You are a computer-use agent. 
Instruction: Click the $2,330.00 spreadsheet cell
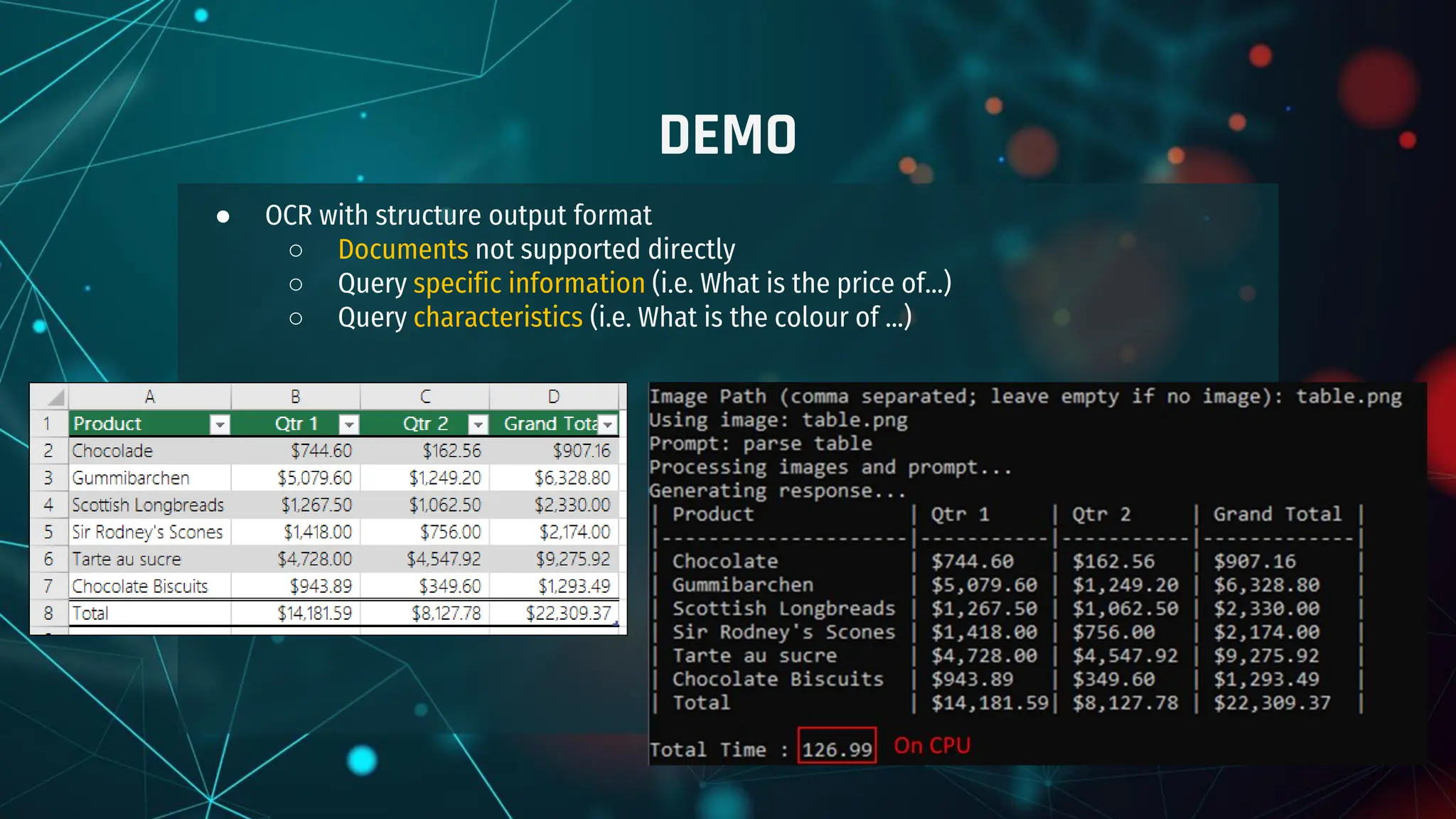[x=554, y=505]
